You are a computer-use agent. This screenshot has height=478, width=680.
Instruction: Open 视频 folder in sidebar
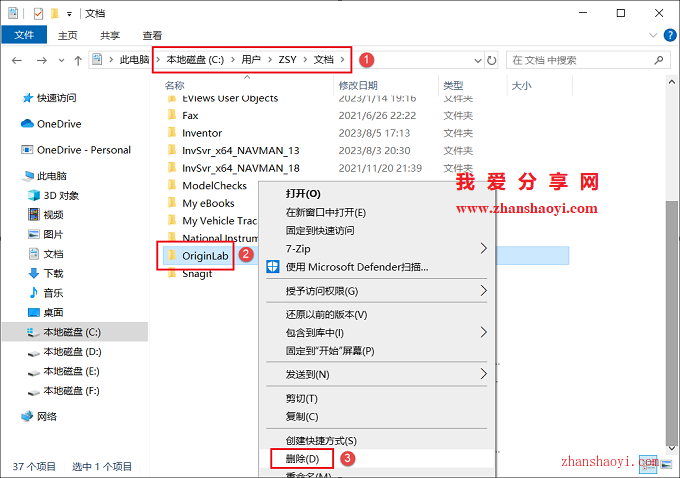[x=53, y=215]
